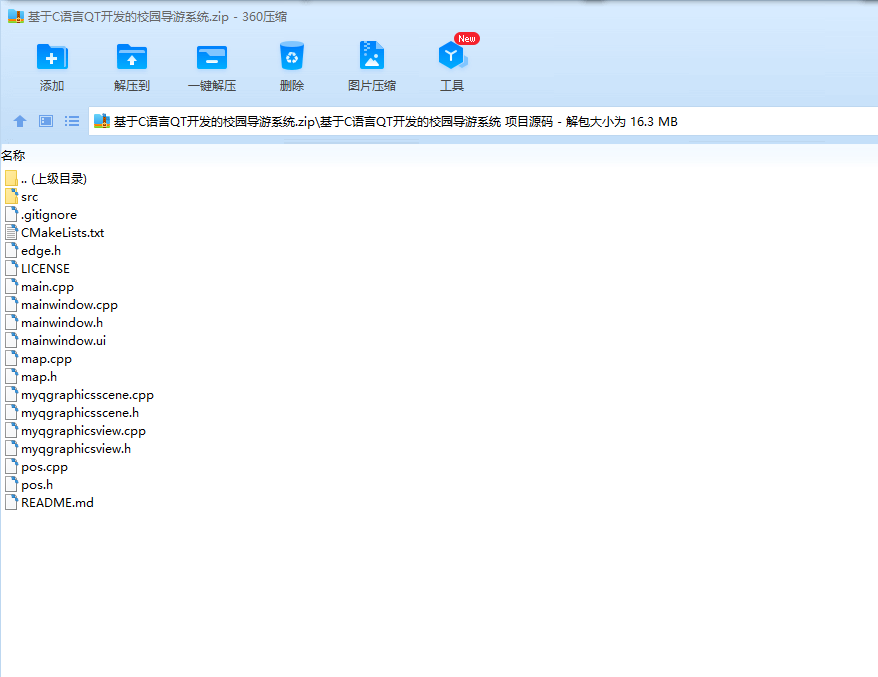Select mainwindow.ui file
This screenshot has height=677, width=878.
(55, 340)
